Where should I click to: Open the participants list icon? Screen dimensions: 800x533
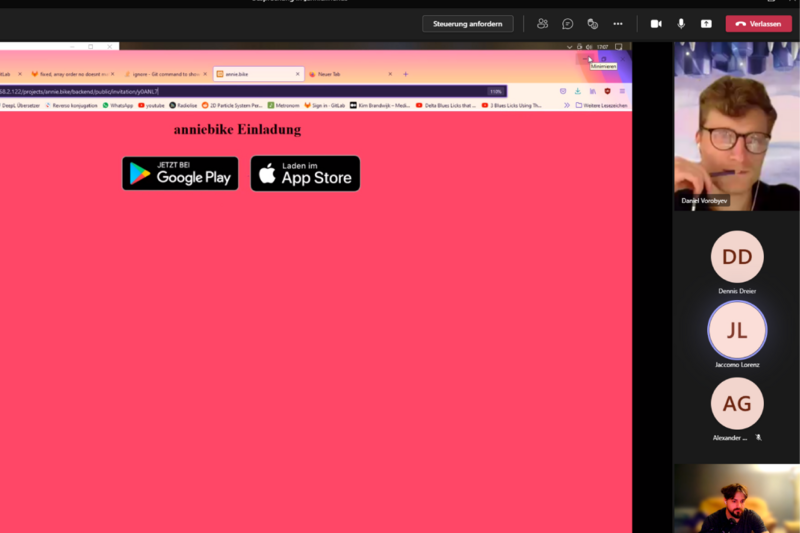(x=542, y=23)
